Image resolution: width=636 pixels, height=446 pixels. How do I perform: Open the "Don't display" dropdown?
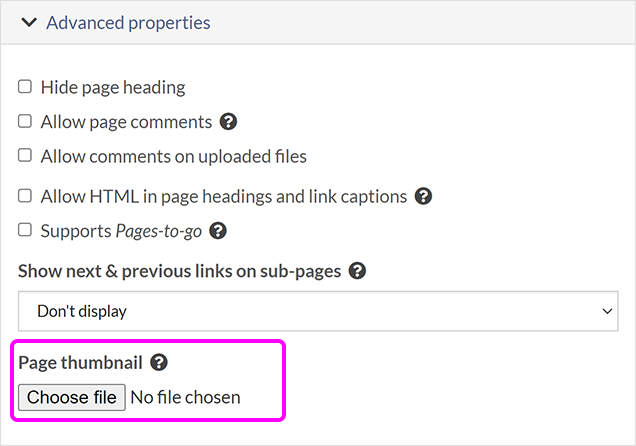318,311
